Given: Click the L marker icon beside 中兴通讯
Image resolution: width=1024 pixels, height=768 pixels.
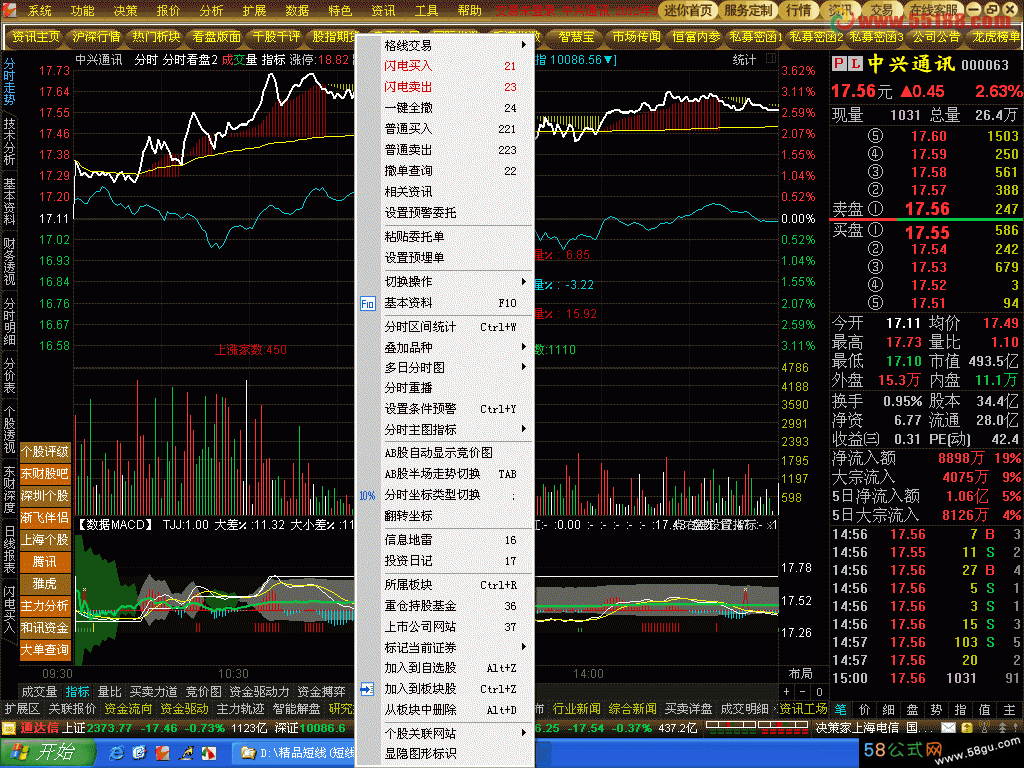Looking at the screenshot, I should (x=855, y=64).
